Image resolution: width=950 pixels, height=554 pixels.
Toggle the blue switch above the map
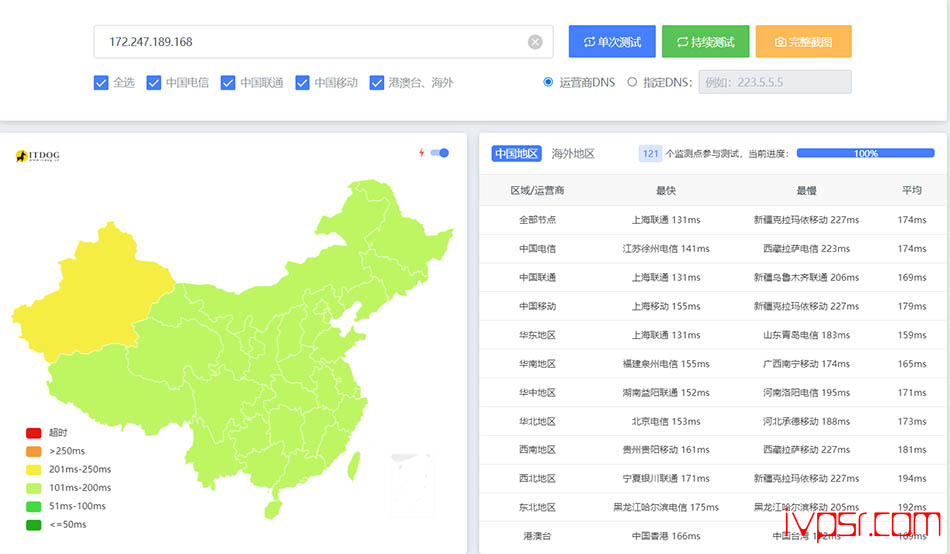pos(440,153)
